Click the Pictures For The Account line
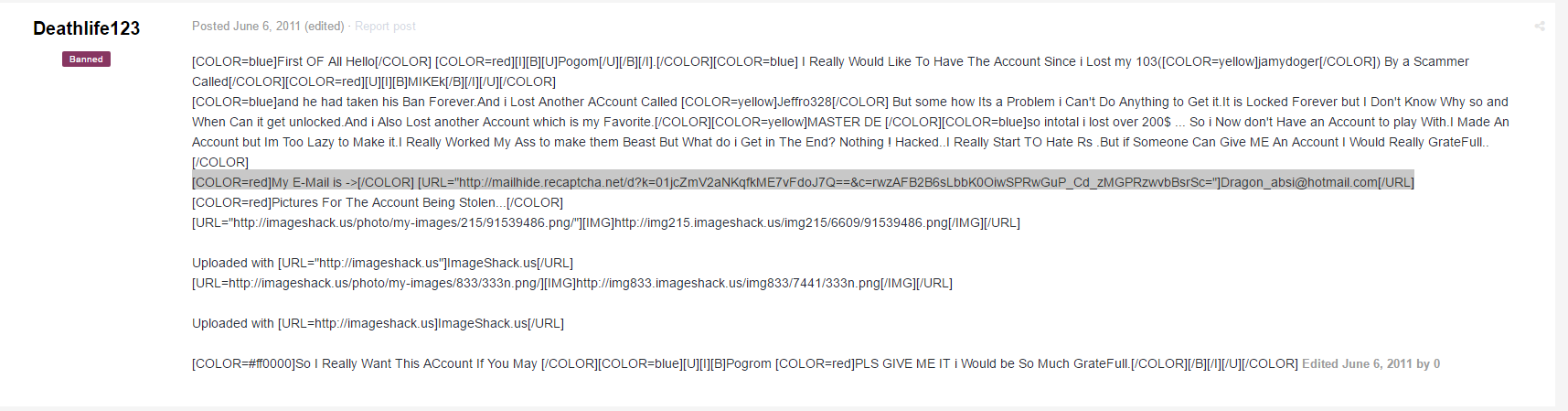Screen dimensions: 1568x411 coord(378,202)
